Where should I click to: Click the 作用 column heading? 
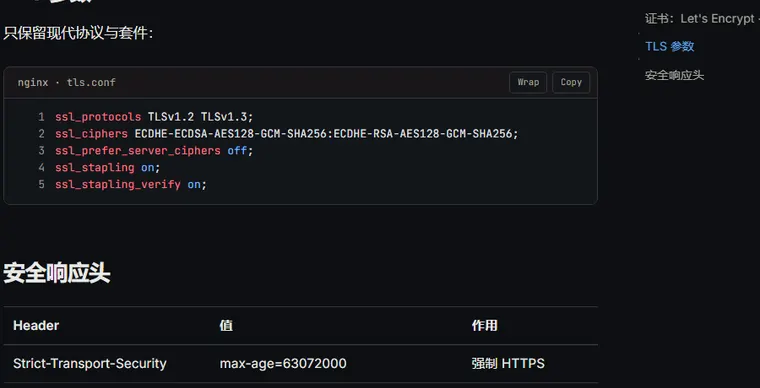click(x=484, y=326)
